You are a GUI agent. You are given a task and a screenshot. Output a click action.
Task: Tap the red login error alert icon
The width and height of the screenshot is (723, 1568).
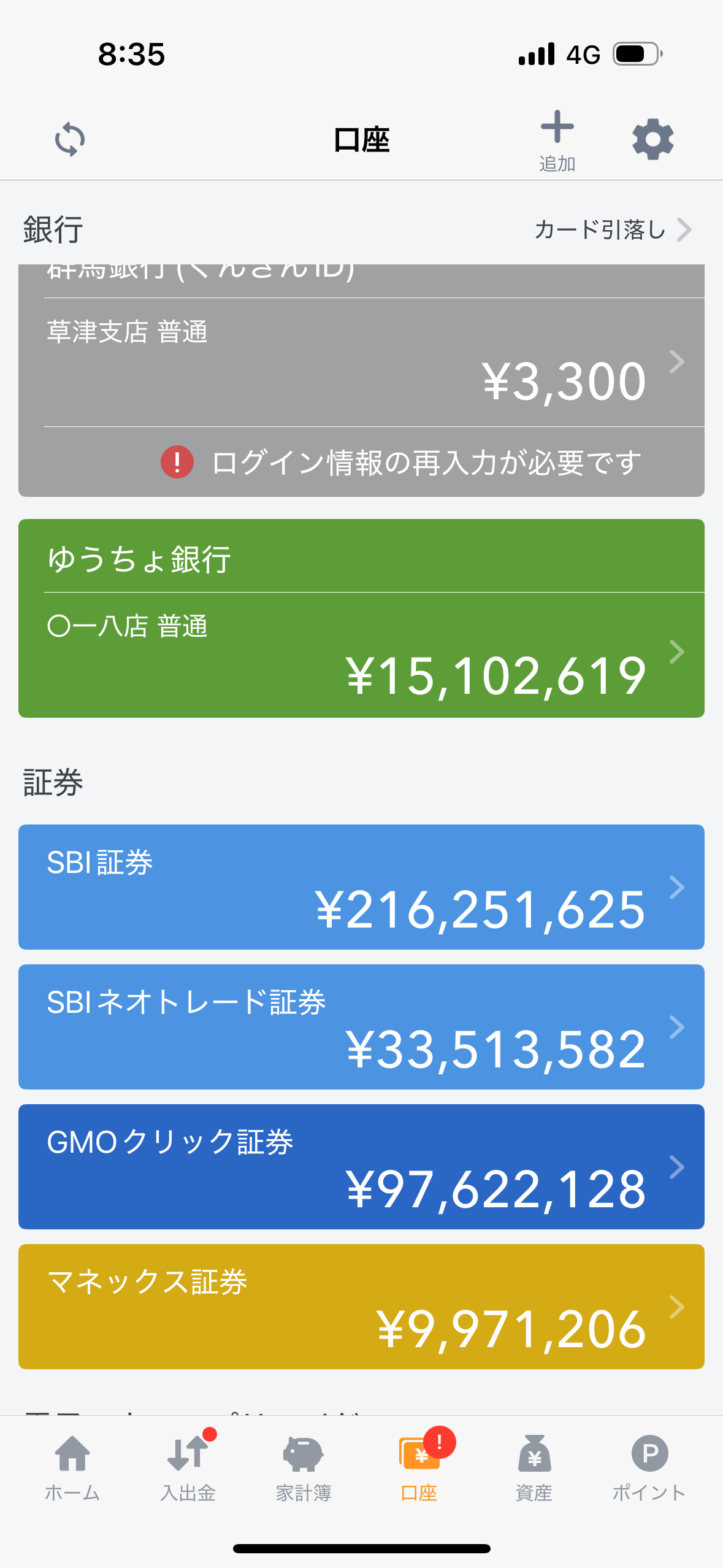pyautogui.click(x=177, y=462)
